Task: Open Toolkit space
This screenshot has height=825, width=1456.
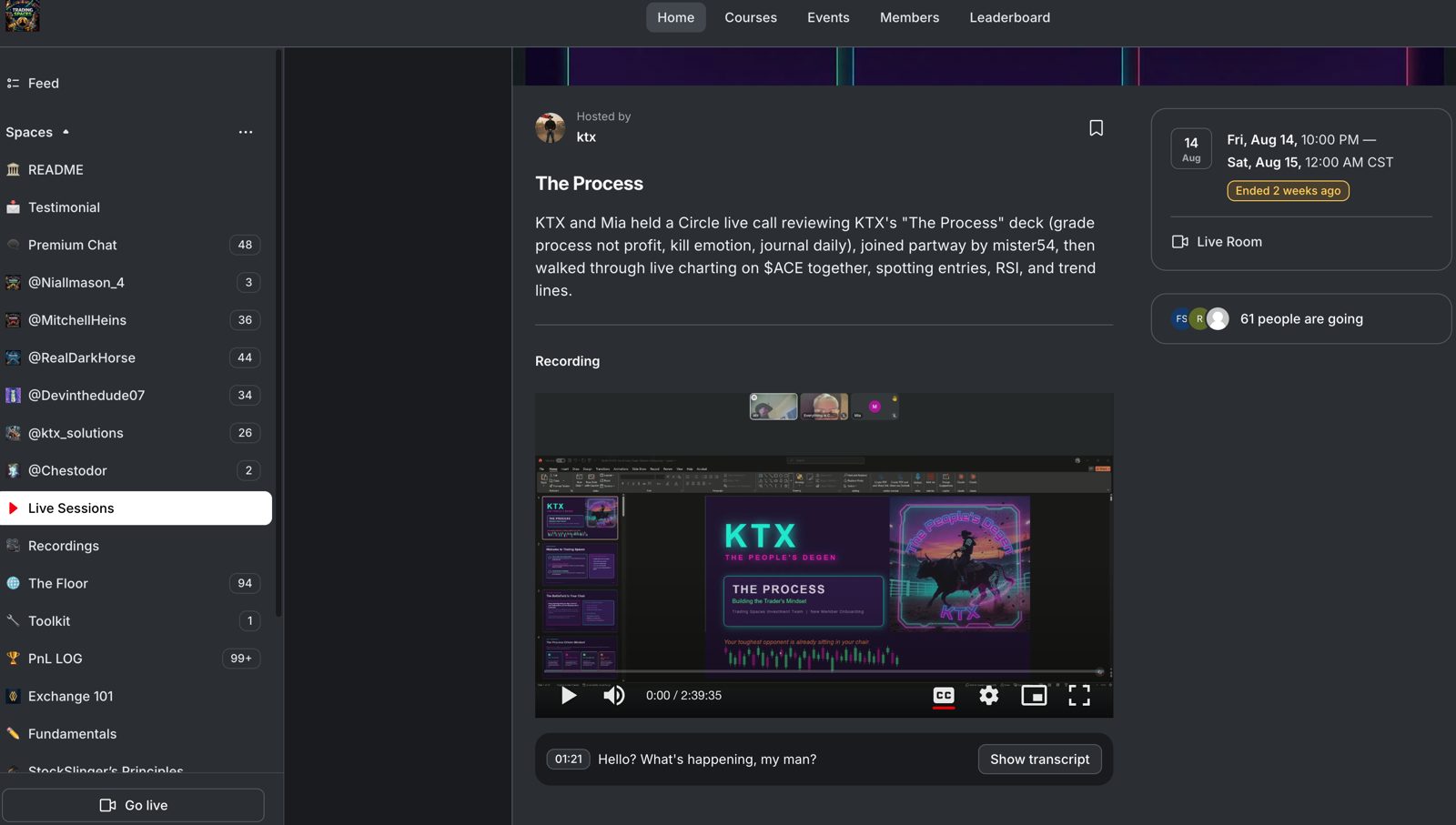Action: 136,621
